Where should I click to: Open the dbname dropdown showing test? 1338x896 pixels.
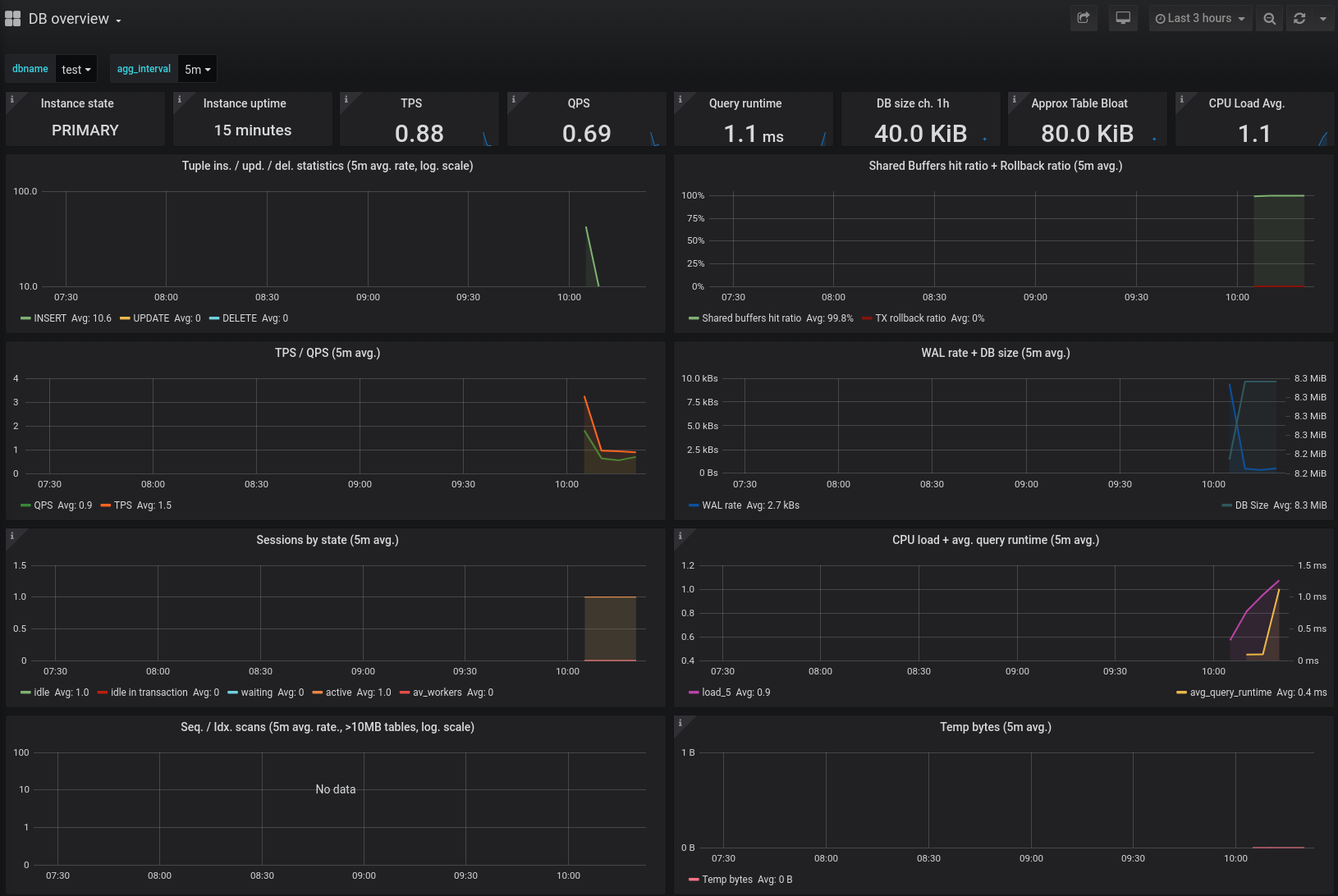(76, 69)
